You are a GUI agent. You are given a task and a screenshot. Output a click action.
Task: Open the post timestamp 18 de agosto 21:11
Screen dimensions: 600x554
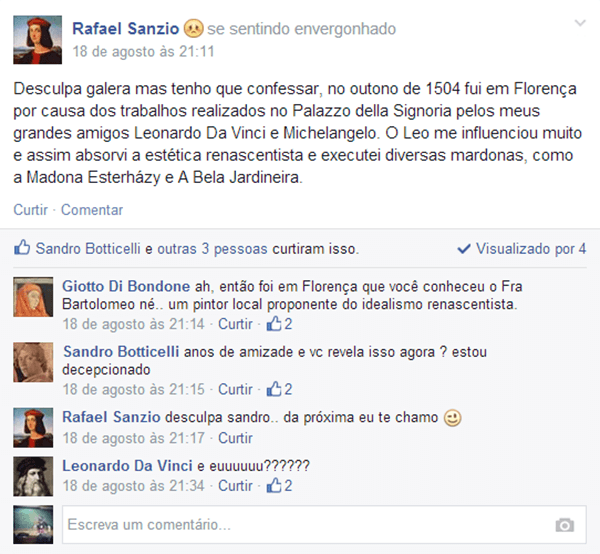click(x=143, y=51)
